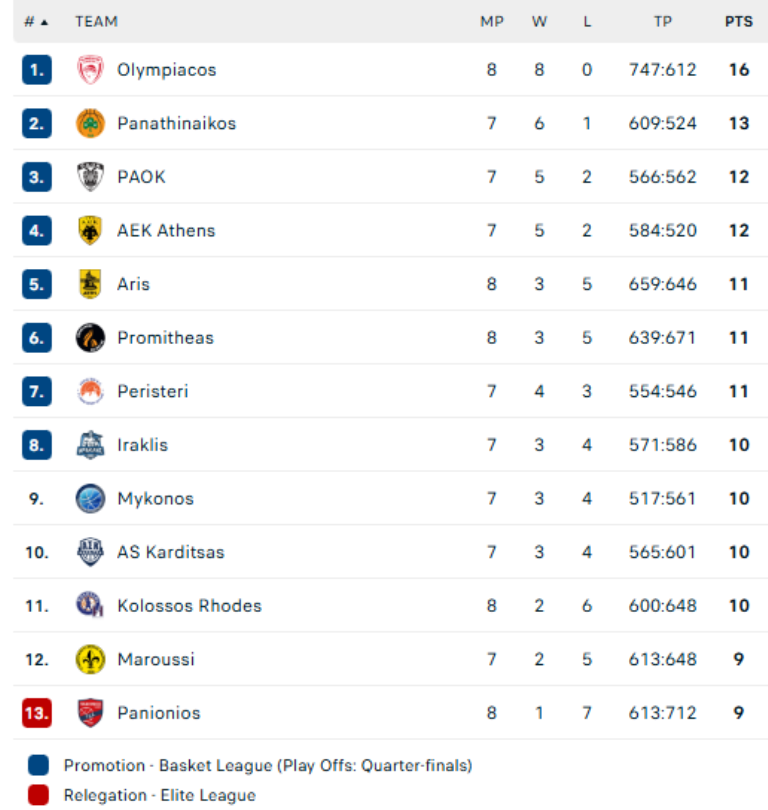Click the red Relegation legend swatch
The height and width of the screenshot is (810, 768).
(x=38, y=796)
